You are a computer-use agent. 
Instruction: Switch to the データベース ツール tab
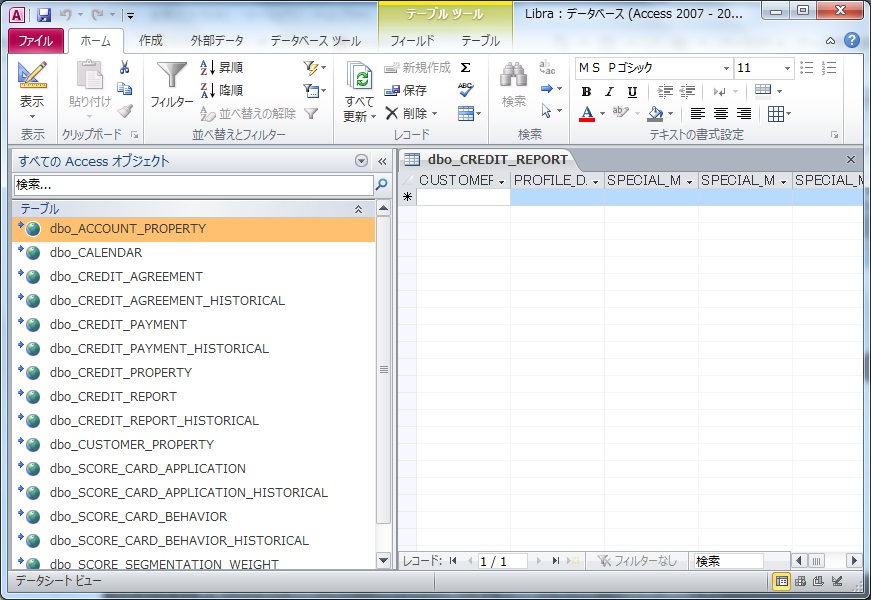tap(316, 41)
